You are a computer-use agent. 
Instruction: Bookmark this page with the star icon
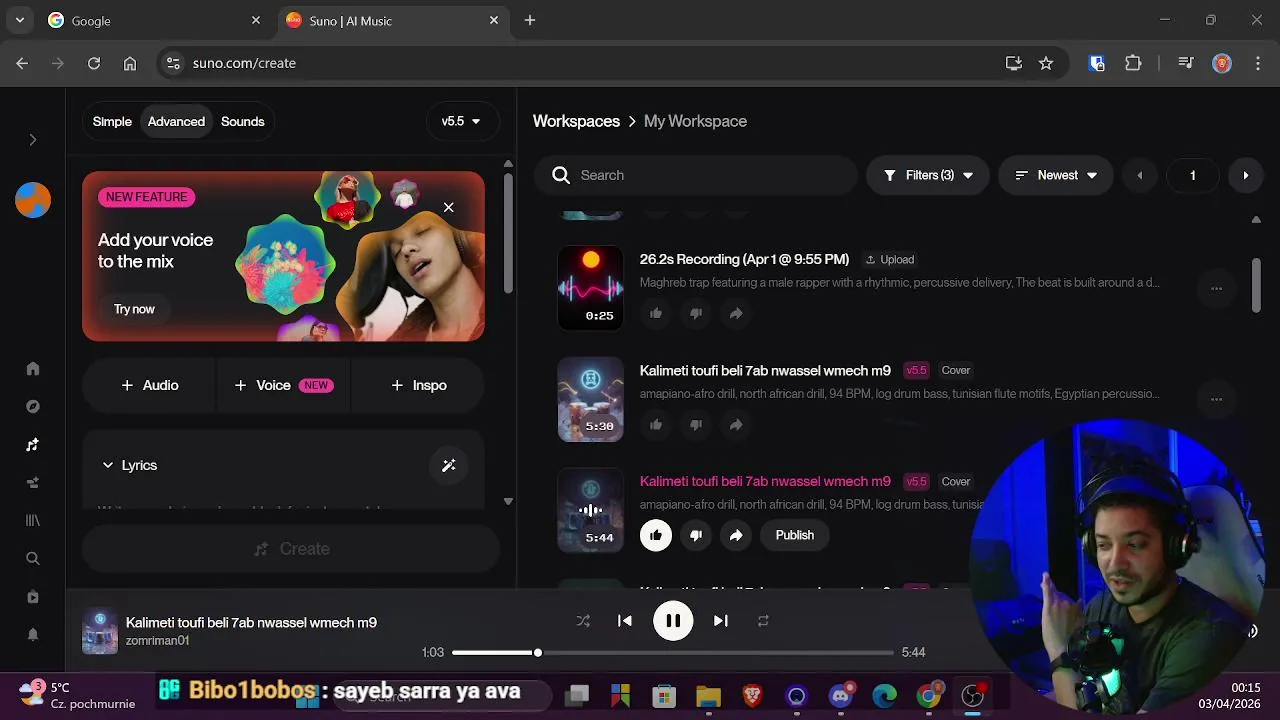tap(1046, 63)
